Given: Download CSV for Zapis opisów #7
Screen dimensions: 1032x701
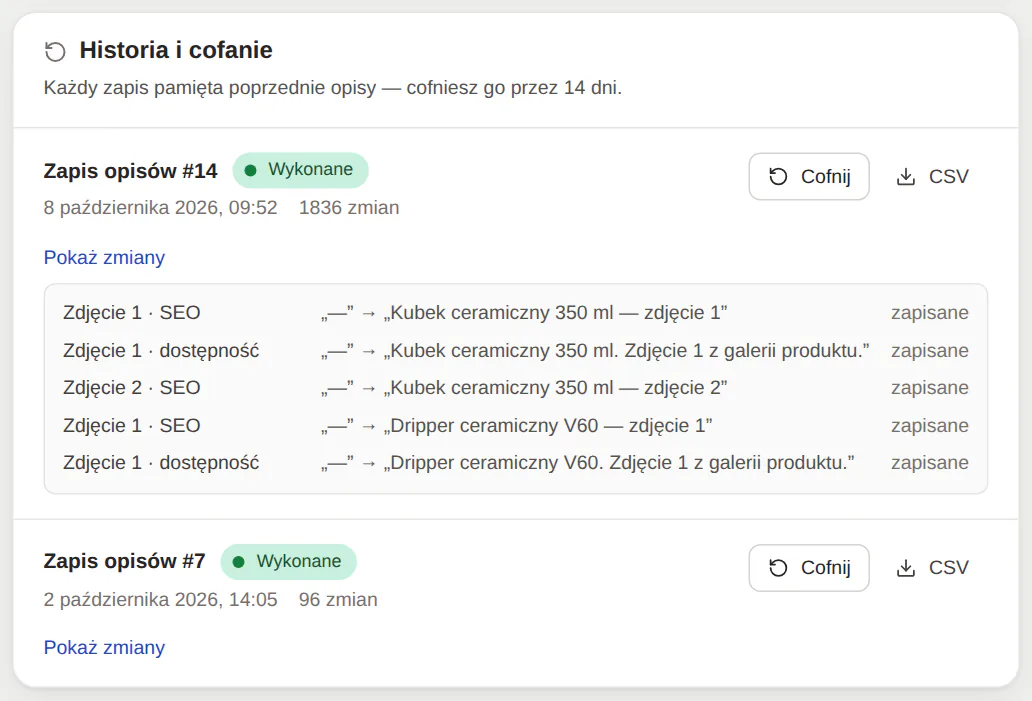Looking at the screenshot, I should click(933, 567).
